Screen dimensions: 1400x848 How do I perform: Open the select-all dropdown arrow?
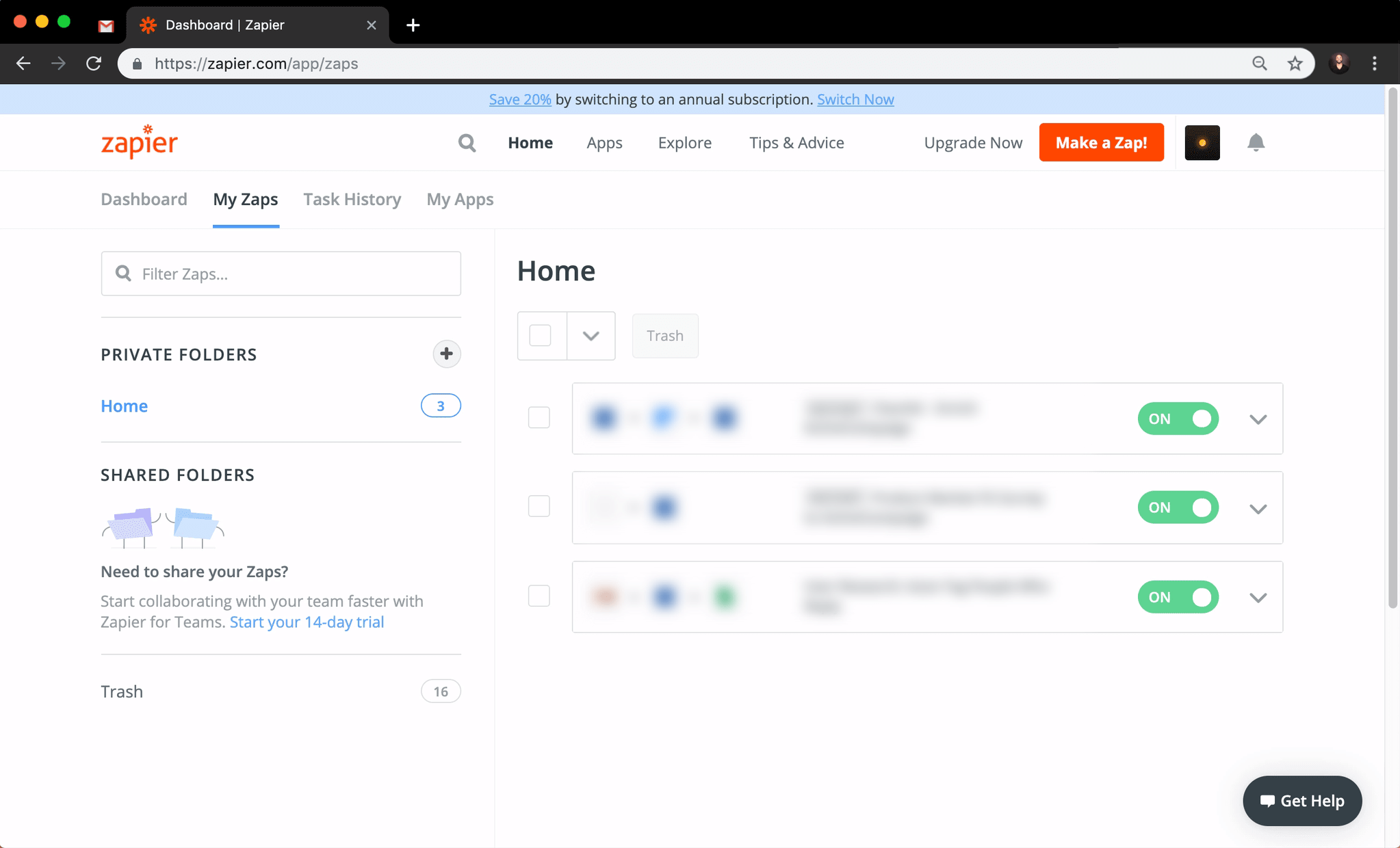pos(591,336)
